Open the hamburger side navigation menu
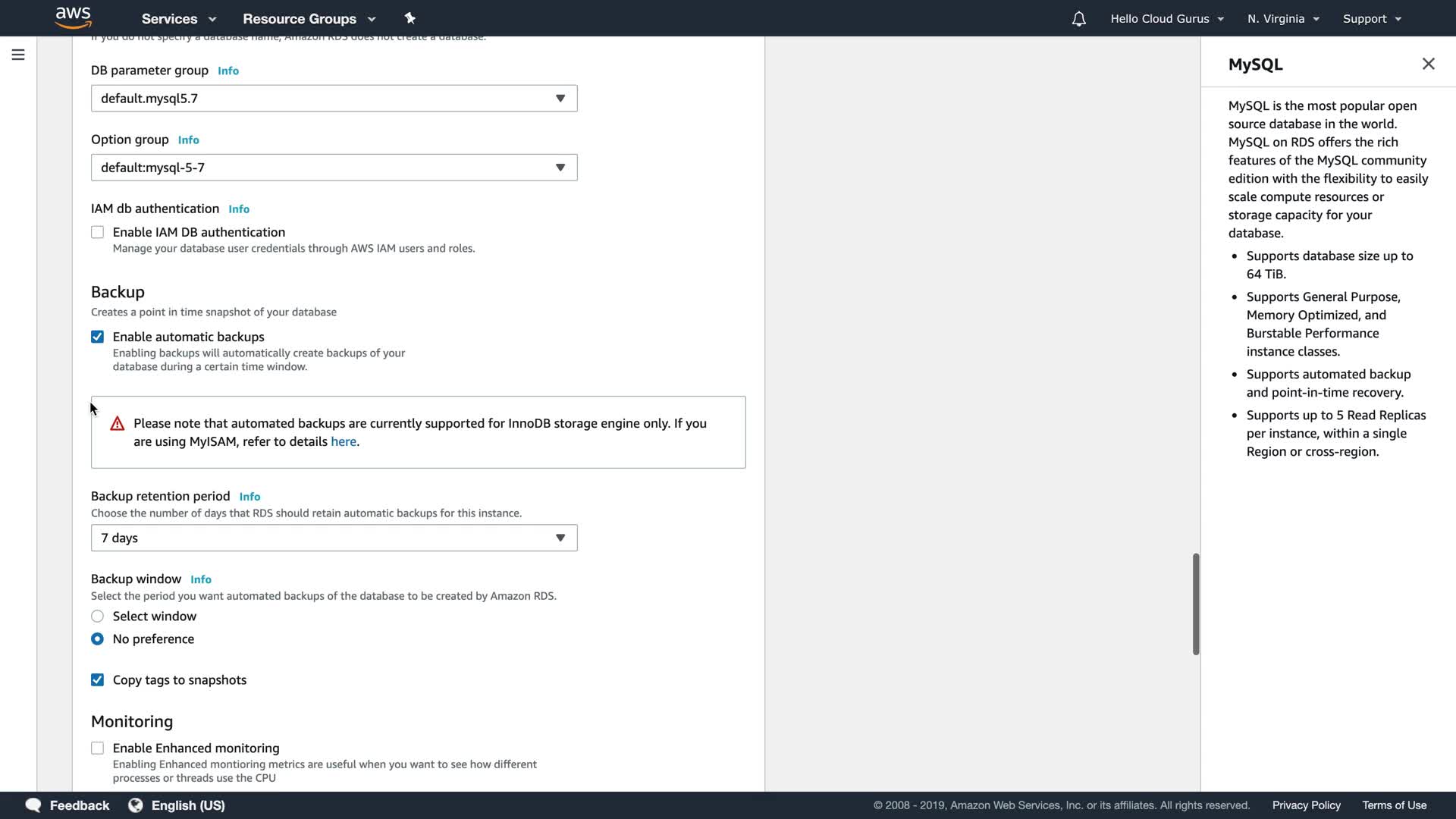1456x819 pixels. (18, 55)
